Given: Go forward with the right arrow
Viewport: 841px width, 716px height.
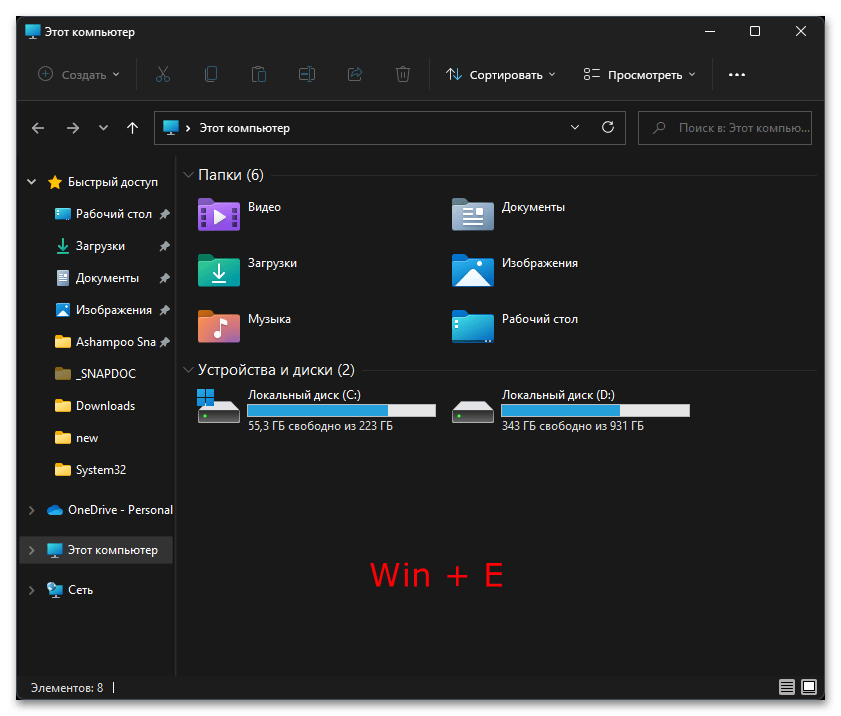Looking at the screenshot, I should coord(72,128).
